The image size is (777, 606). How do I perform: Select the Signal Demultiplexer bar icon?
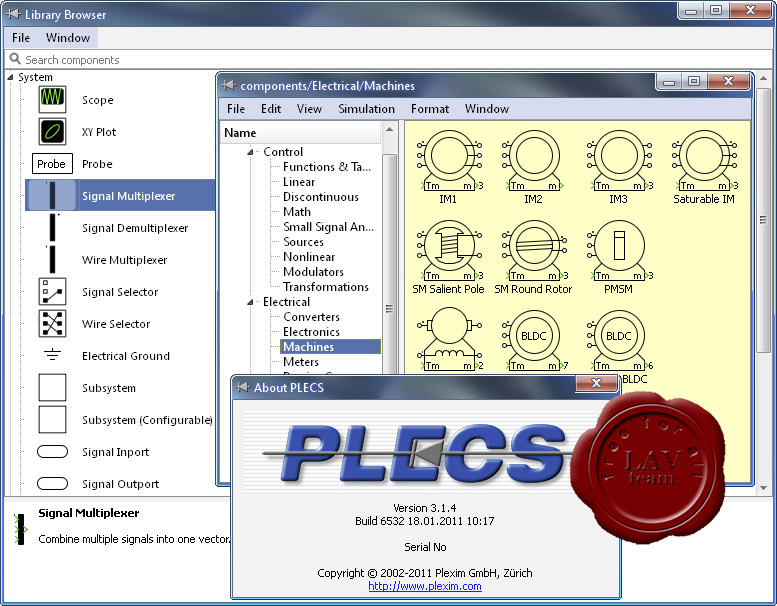(x=53, y=227)
